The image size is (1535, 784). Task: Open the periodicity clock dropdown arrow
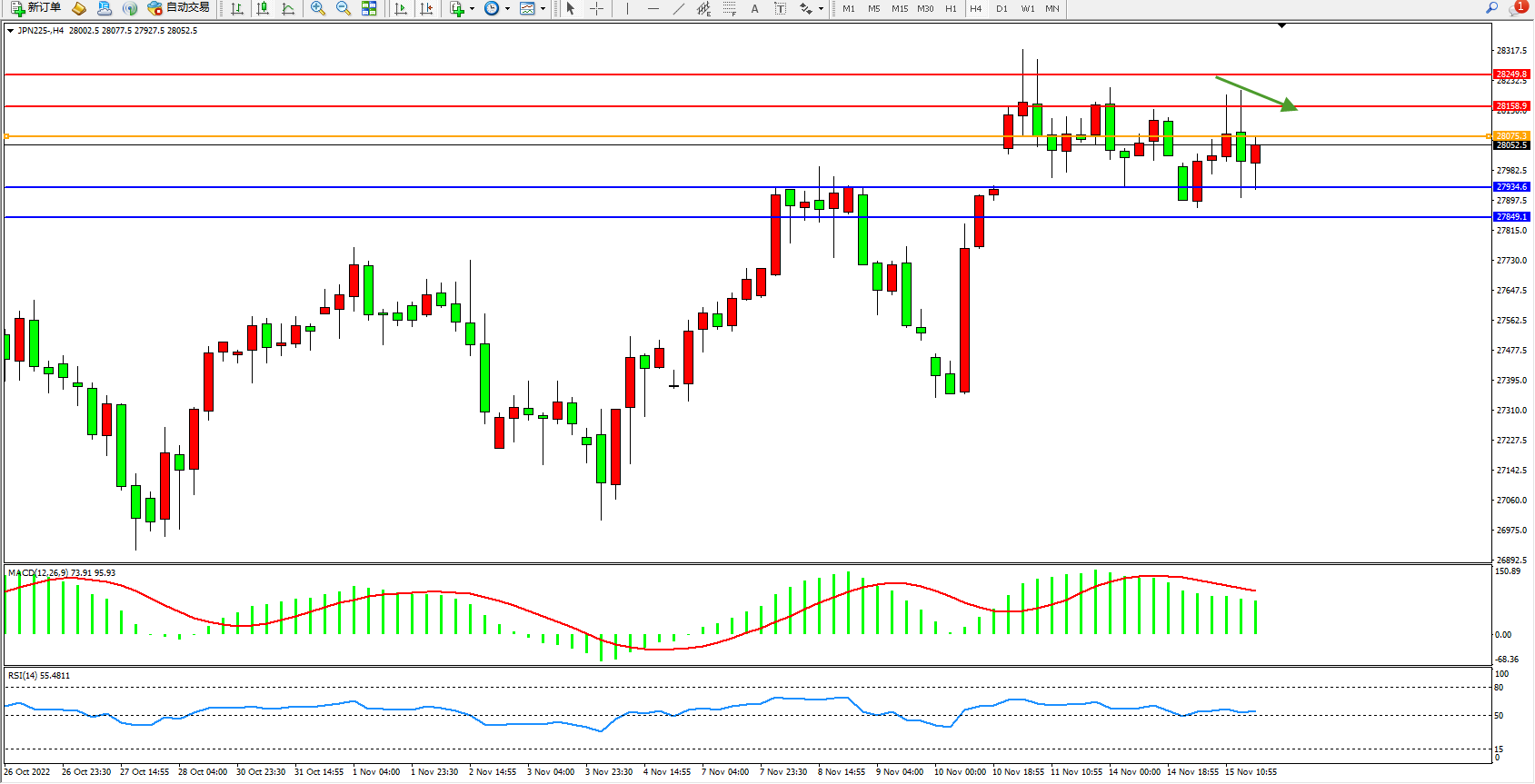click(x=507, y=9)
